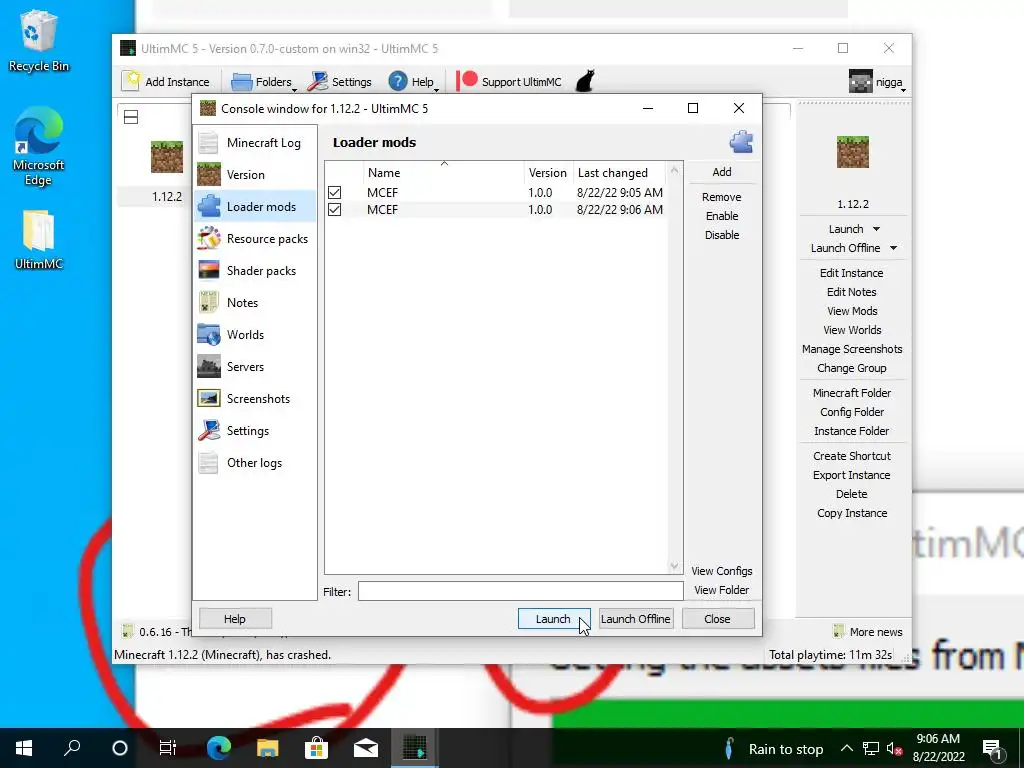
Task: Open Screenshots page in sidebar
Action: click(255, 398)
